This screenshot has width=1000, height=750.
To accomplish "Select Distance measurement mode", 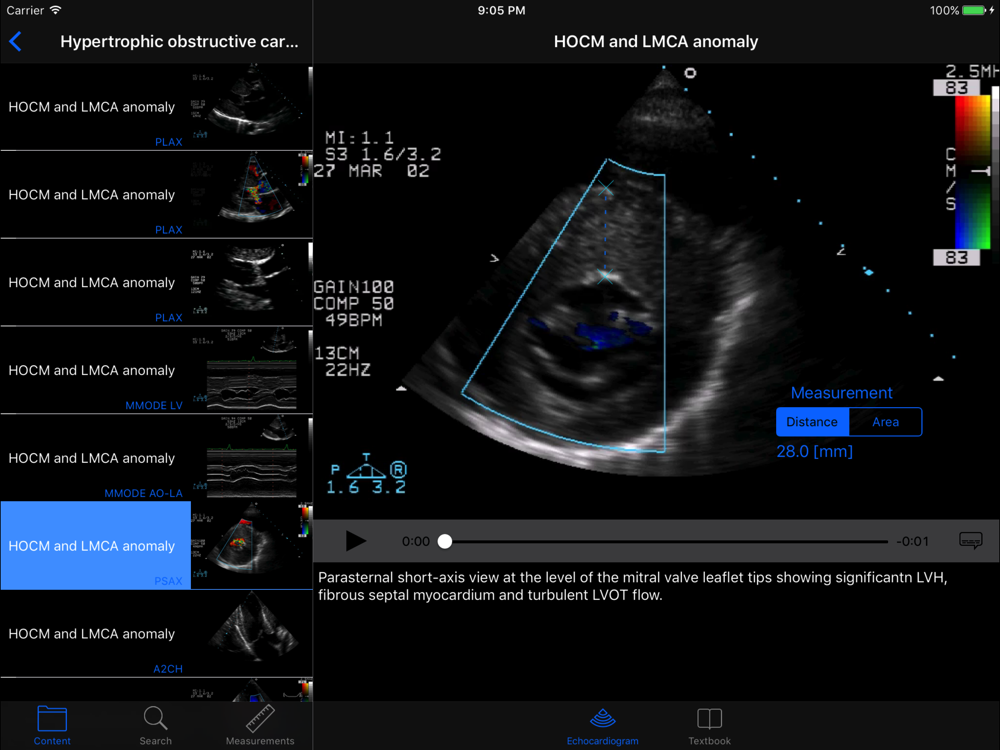I will pyautogui.click(x=812, y=422).
